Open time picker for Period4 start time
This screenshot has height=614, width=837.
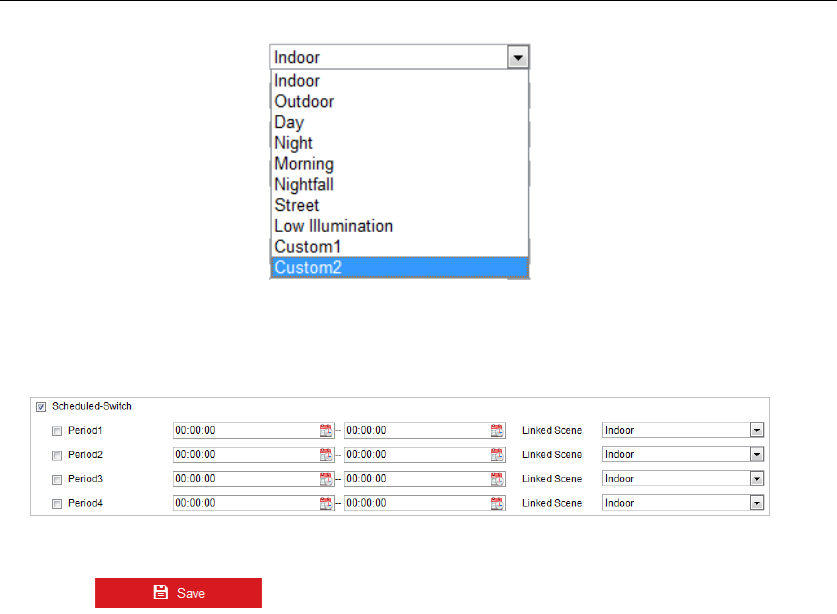[325, 503]
